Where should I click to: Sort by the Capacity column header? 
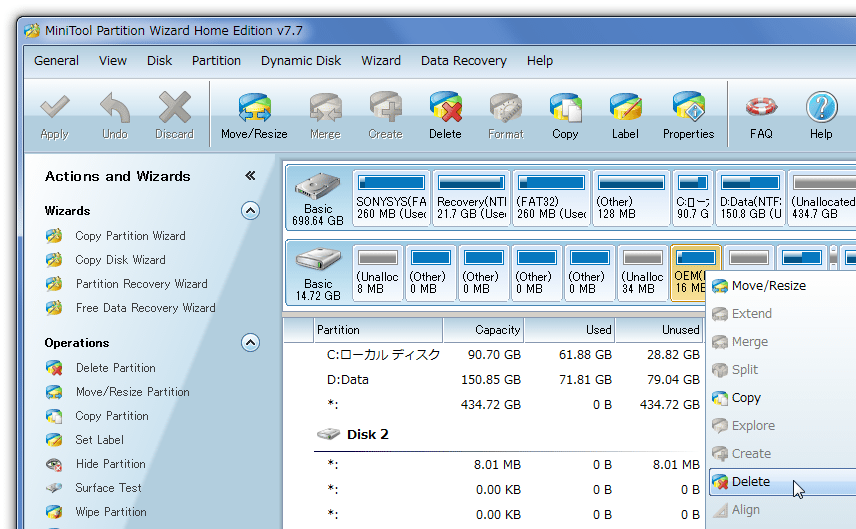[x=484, y=330]
